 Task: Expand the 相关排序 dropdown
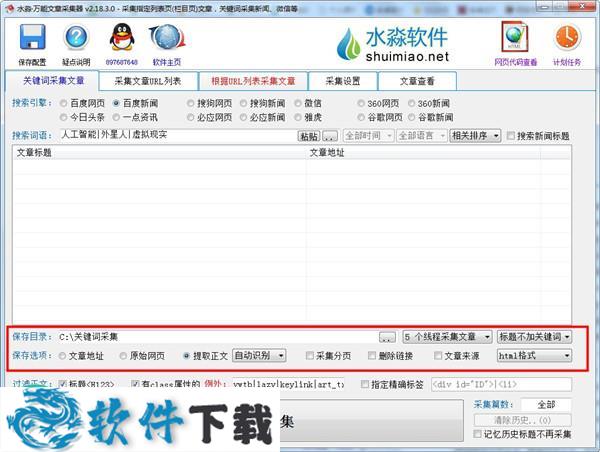474,136
